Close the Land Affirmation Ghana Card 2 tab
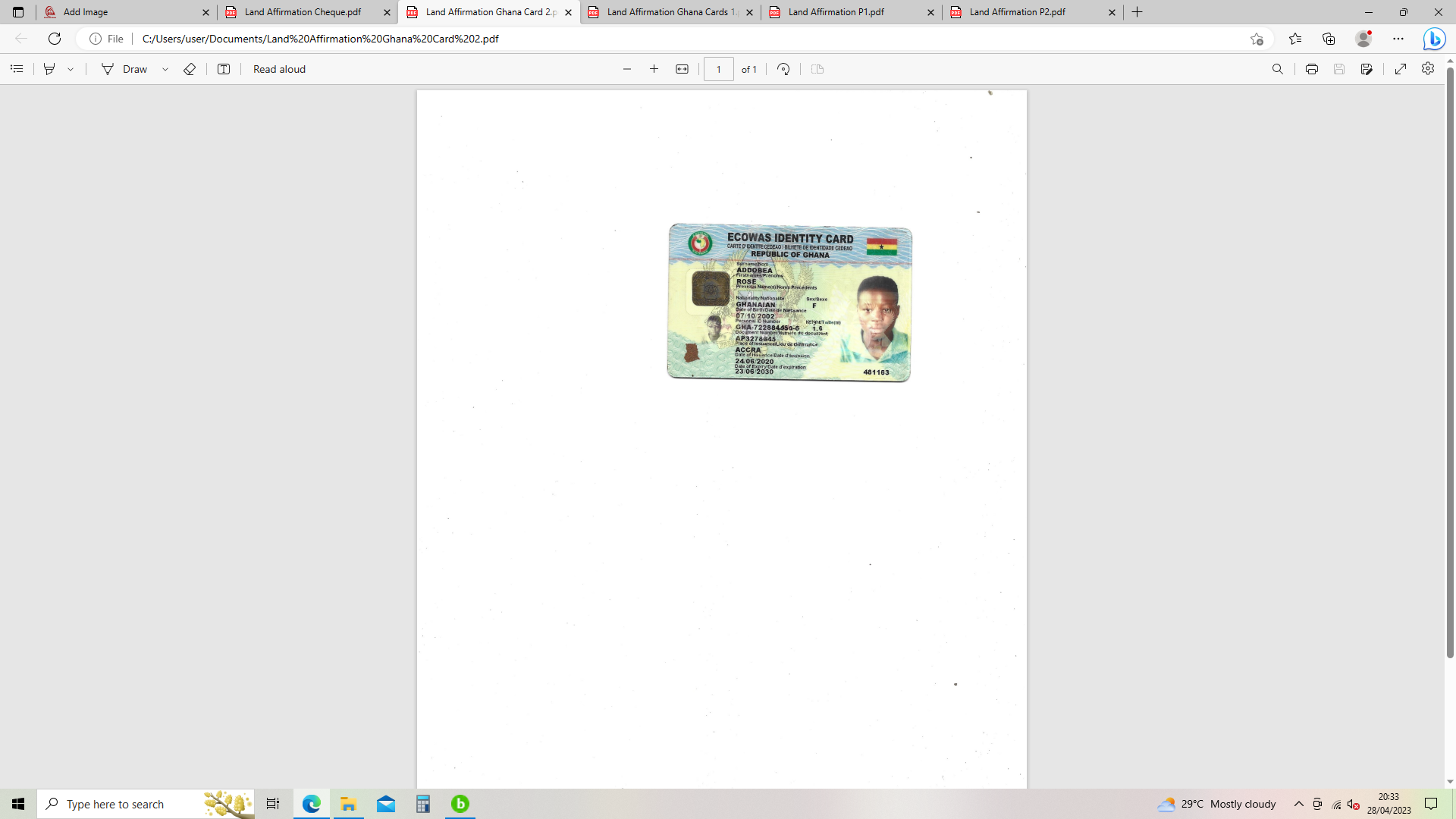 [x=568, y=12]
